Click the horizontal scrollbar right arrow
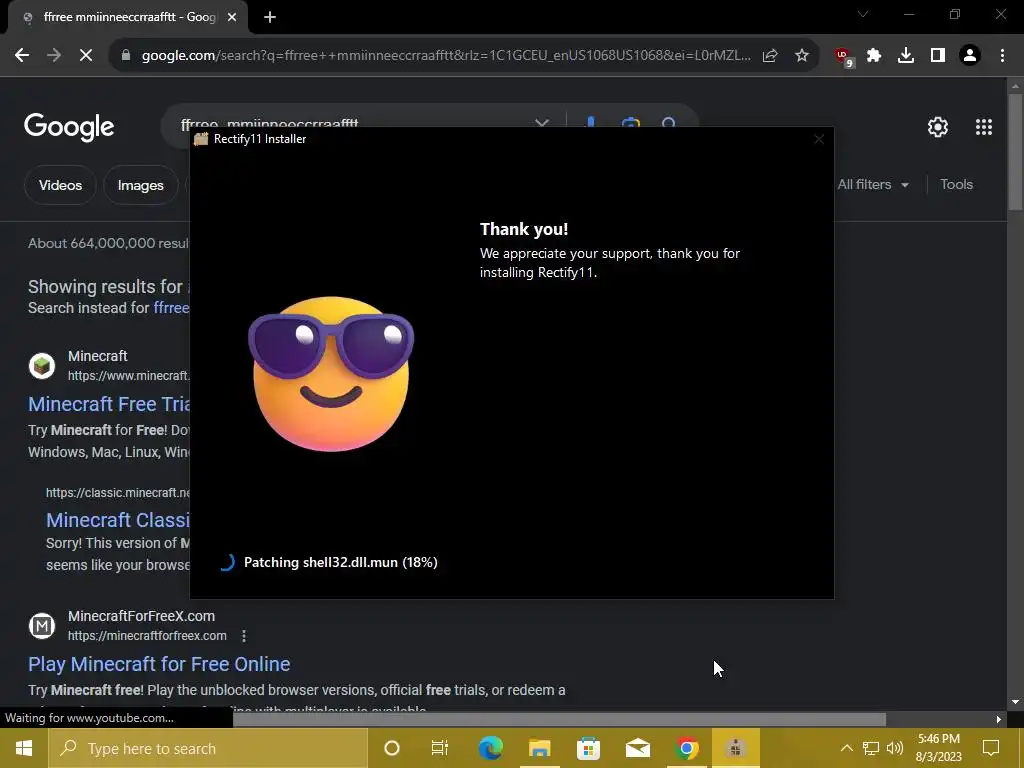Screen dimensions: 1024x768 [x=999, y=720]
